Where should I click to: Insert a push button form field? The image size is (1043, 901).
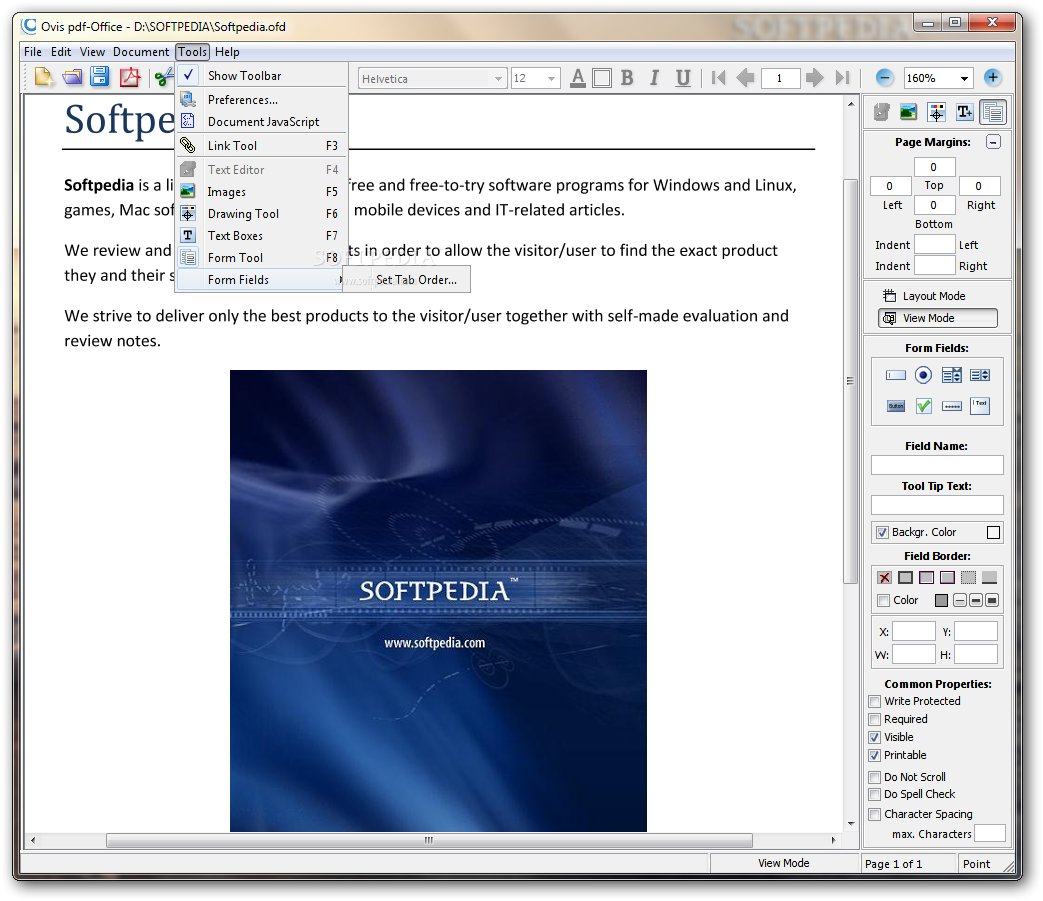(895, 406)
